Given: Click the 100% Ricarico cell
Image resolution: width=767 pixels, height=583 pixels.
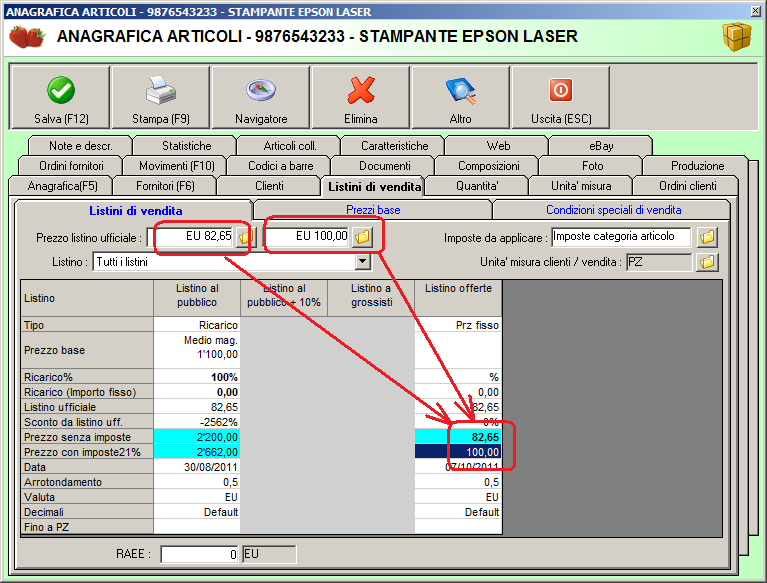Looking at the screenshot, I should 197,377.
